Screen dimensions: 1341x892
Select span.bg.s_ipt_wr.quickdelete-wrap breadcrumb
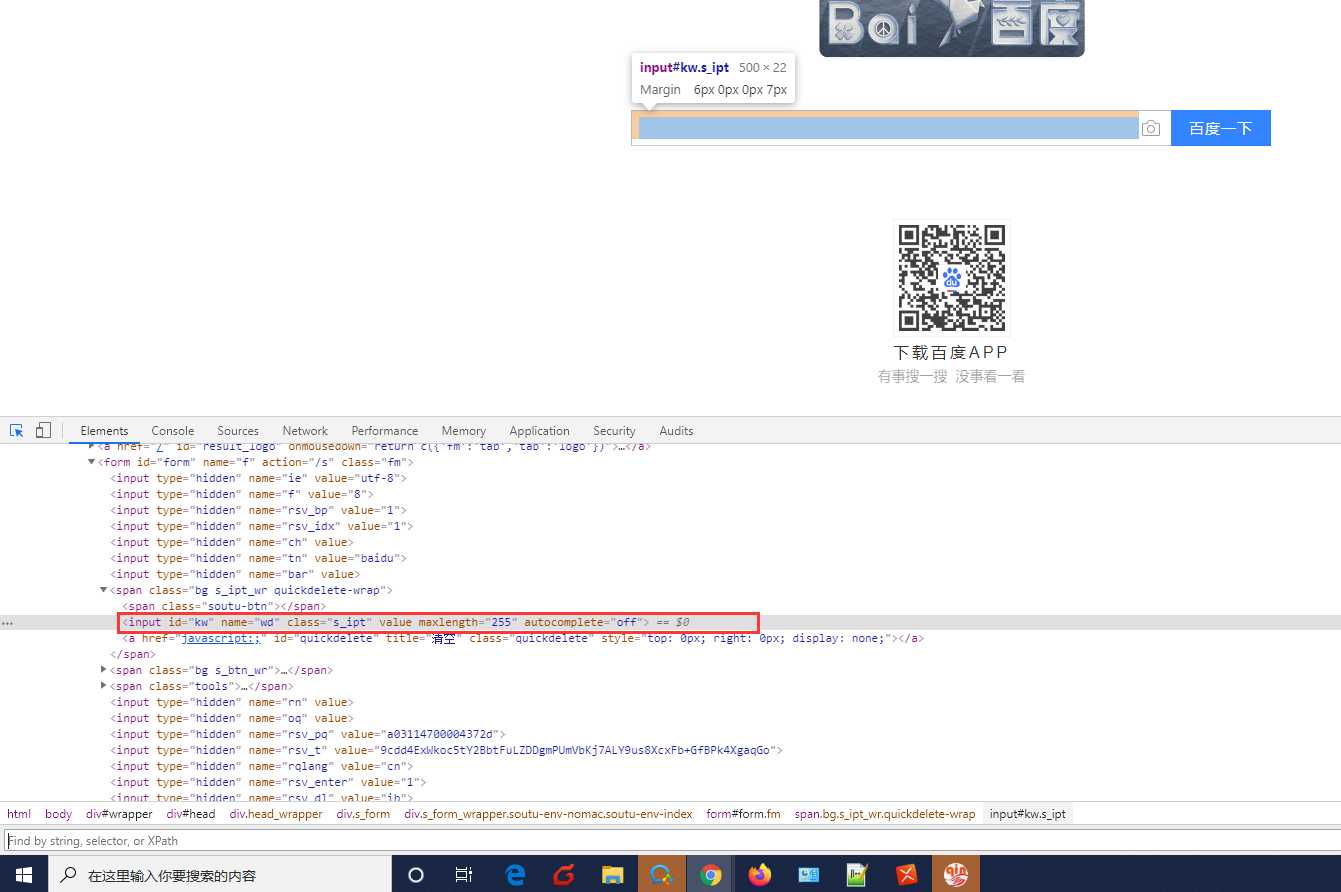point(885,814)
